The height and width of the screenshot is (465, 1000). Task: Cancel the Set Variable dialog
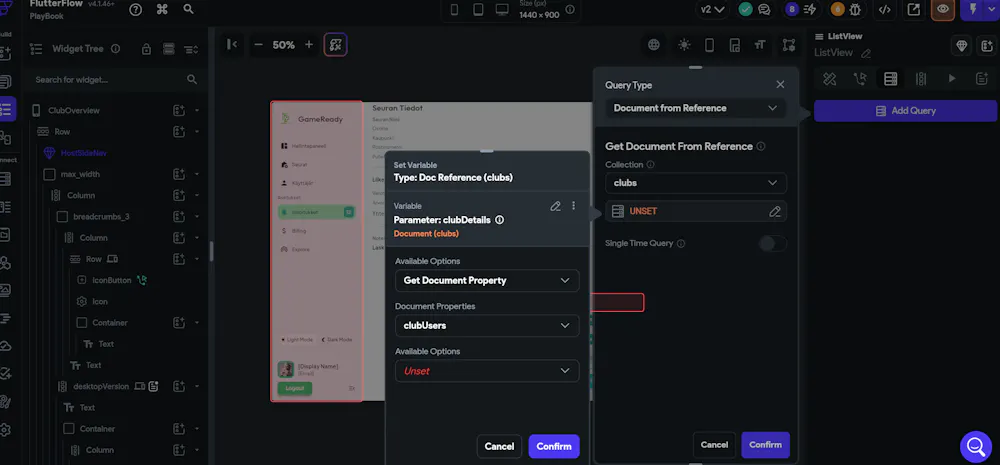click(499, 447)
